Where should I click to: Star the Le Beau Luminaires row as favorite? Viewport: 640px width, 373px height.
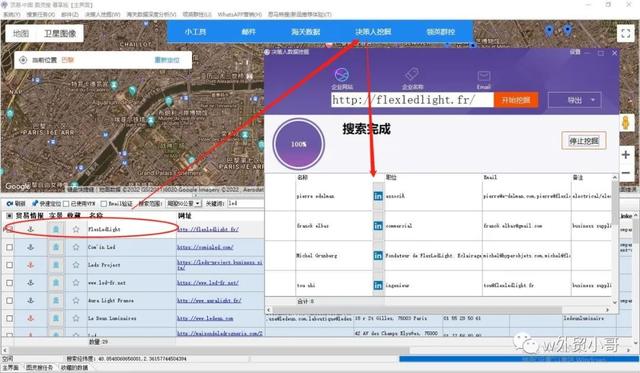[76, 318]
